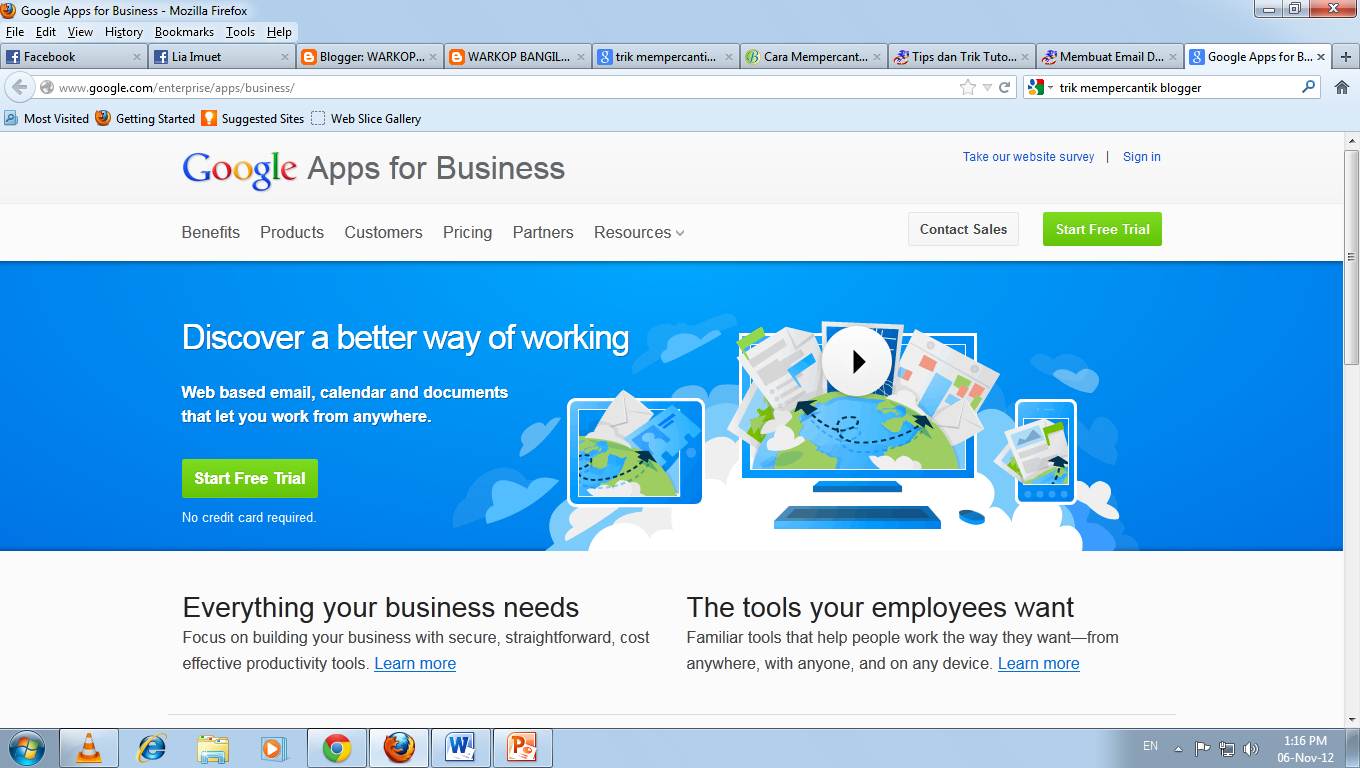This screenshot has height=768, width=1360.
Task: Open the Customers navigation link
Action: (384, 232)
